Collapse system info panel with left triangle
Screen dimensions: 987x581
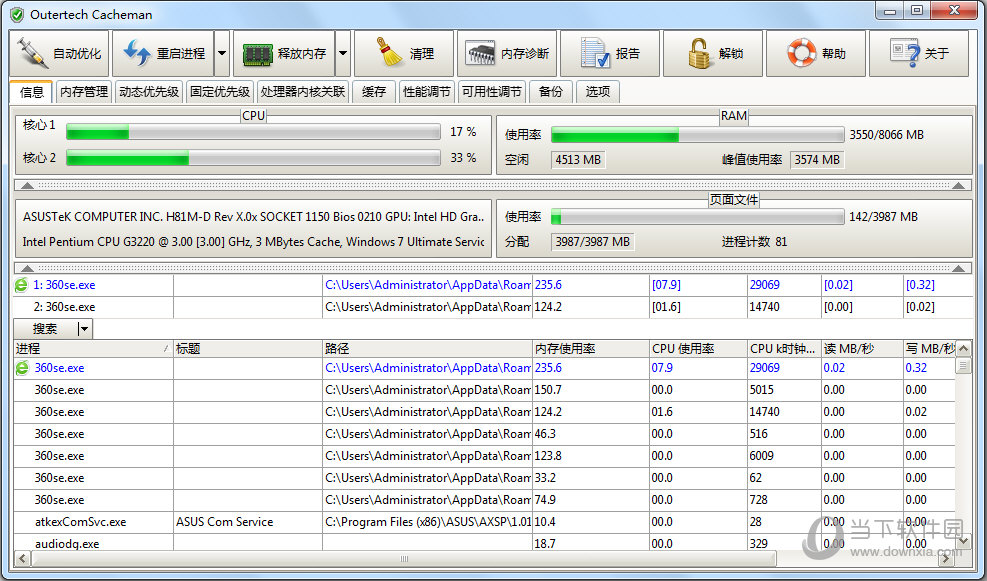click(27, 268)
